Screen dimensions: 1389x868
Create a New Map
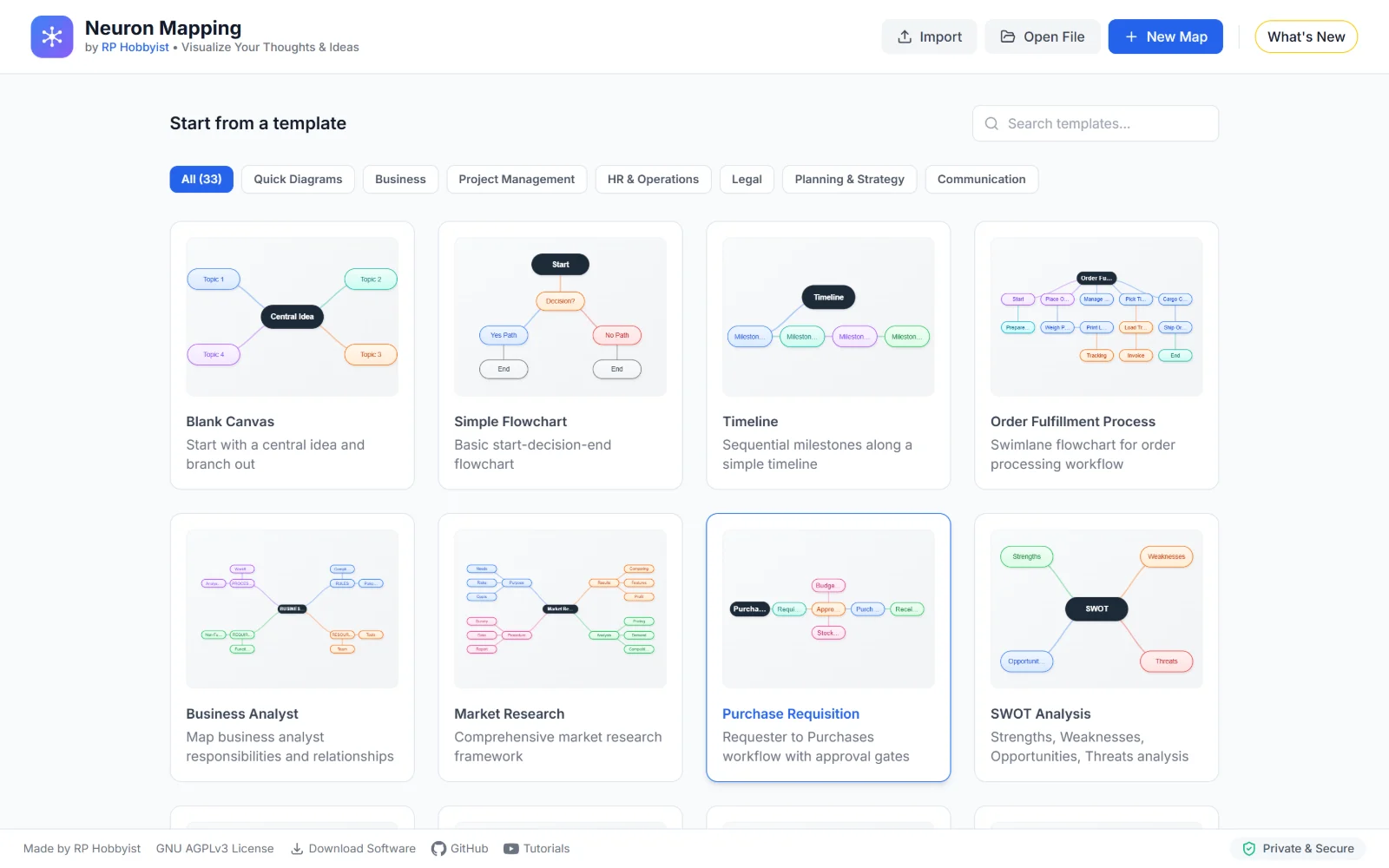(1166, 36)
